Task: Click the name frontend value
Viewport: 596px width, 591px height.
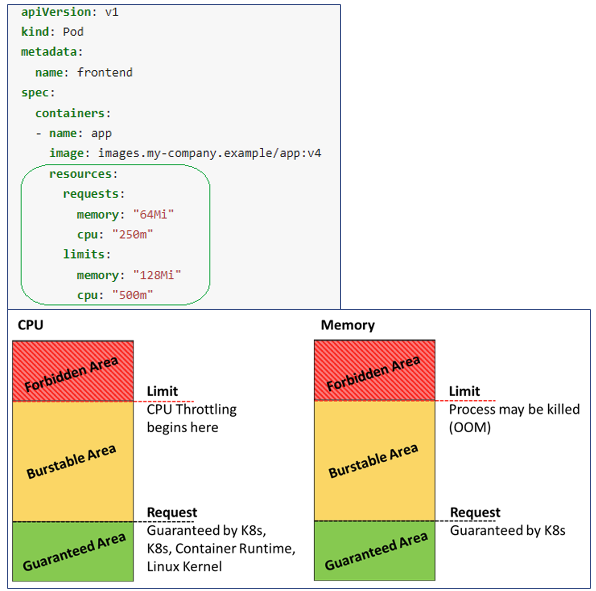Action: (x=105, y=72)
